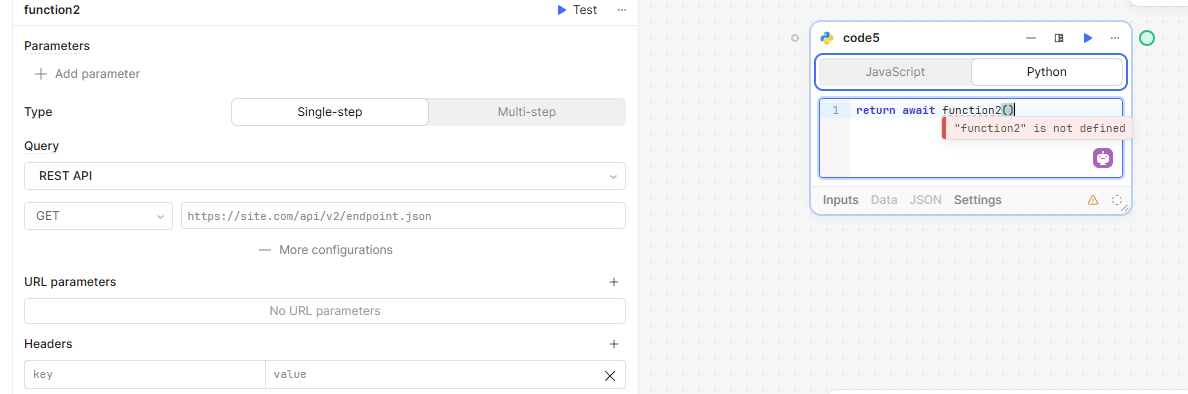Open the Inputs tab in code5
This screenshot has height=394, width=1188.
pos(840,200)
